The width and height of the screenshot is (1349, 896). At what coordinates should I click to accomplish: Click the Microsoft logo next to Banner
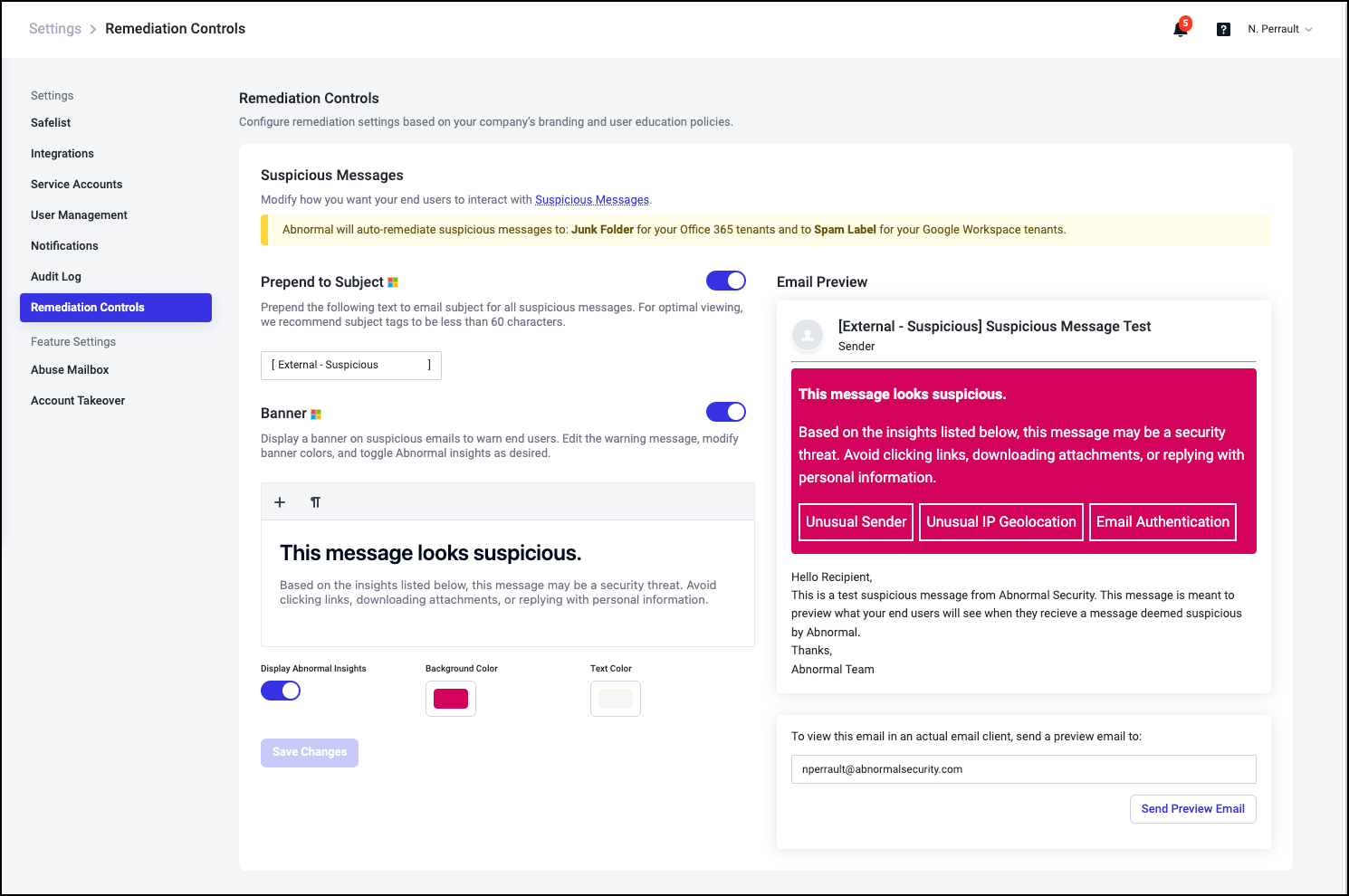point(316,414)
